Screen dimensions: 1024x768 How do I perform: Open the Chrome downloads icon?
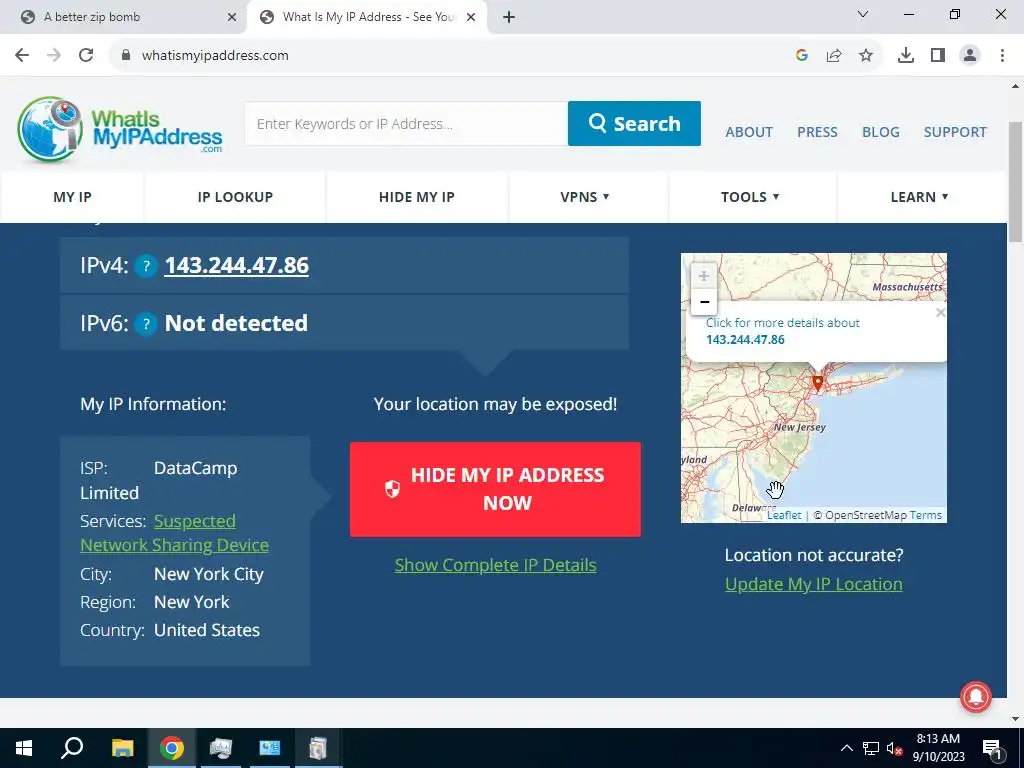[x=906, y=56]
